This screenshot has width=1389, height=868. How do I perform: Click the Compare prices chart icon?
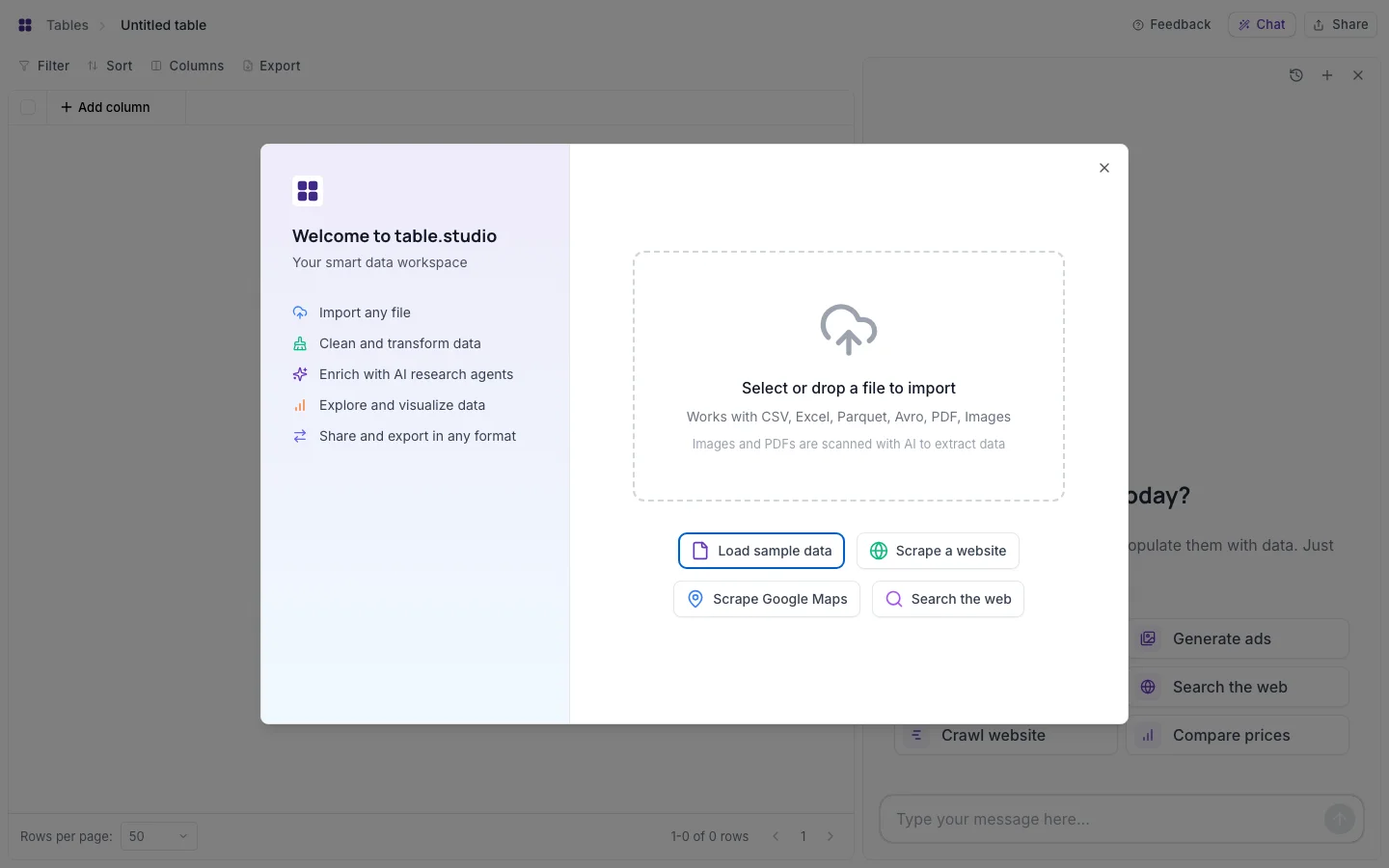(1148, 735)
